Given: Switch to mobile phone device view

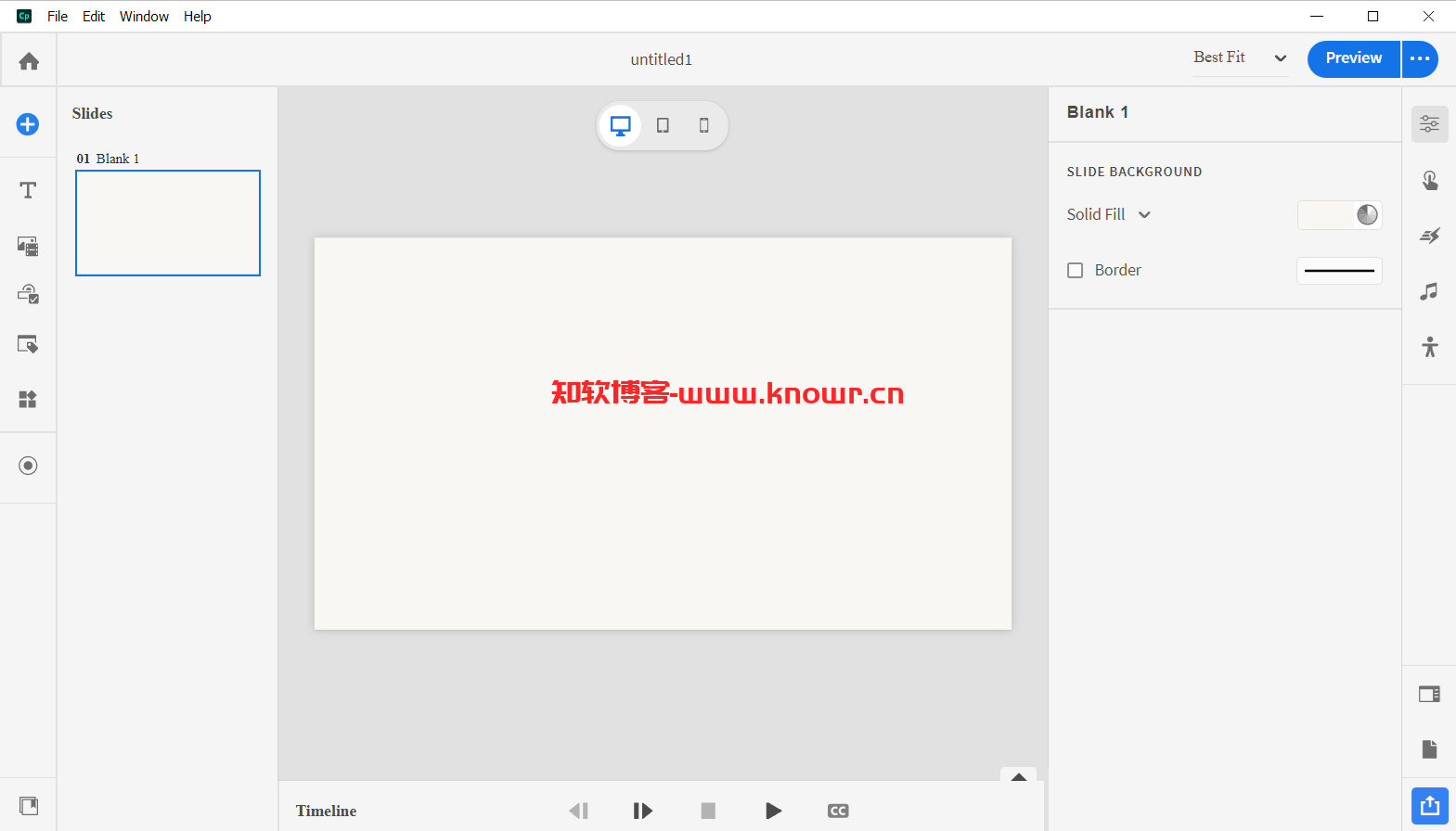Looking at the screenshot, I should coord(703,125).
